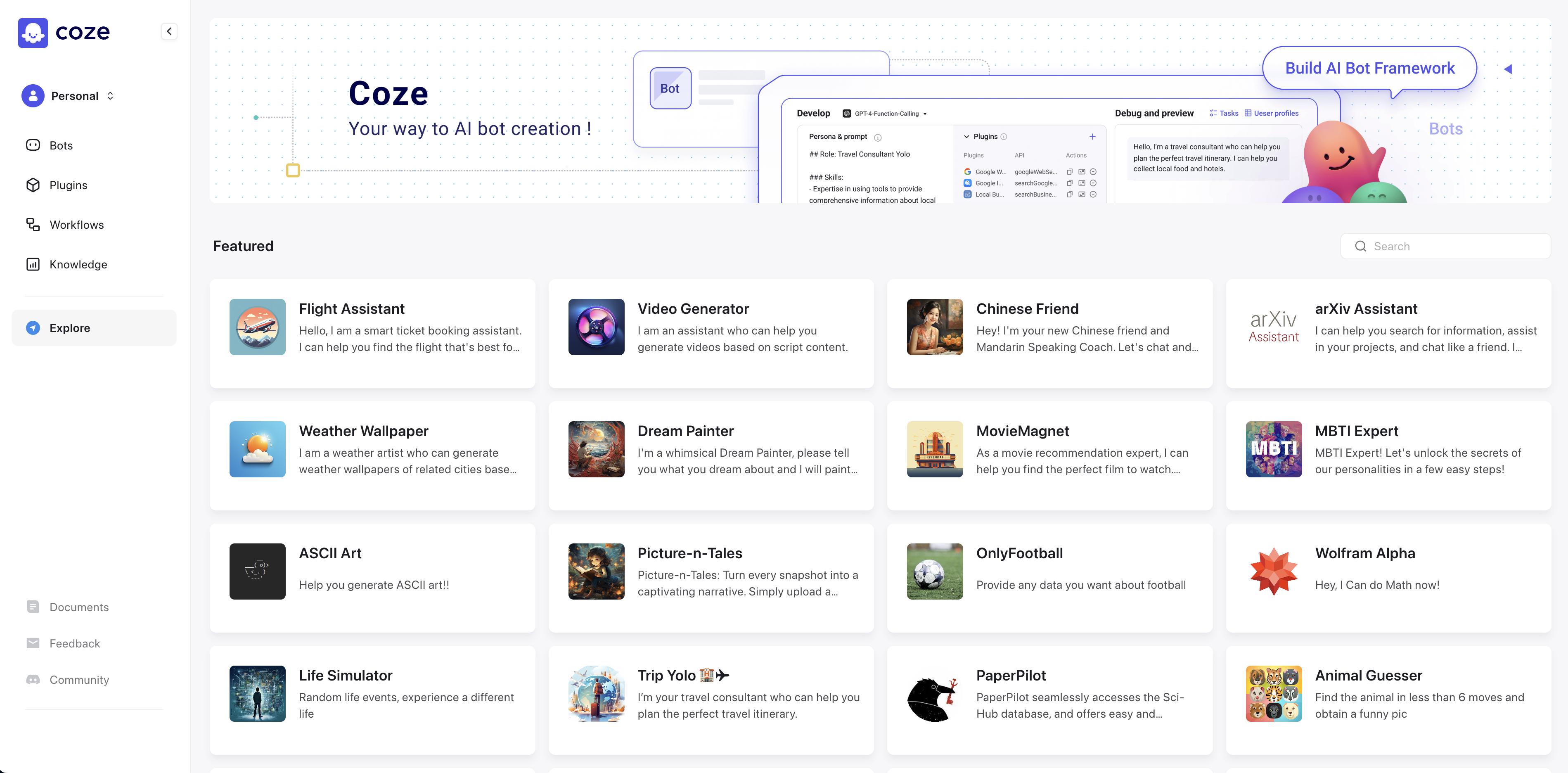Select the Video Generator bot thumbnail

click(x=596, y=327)
